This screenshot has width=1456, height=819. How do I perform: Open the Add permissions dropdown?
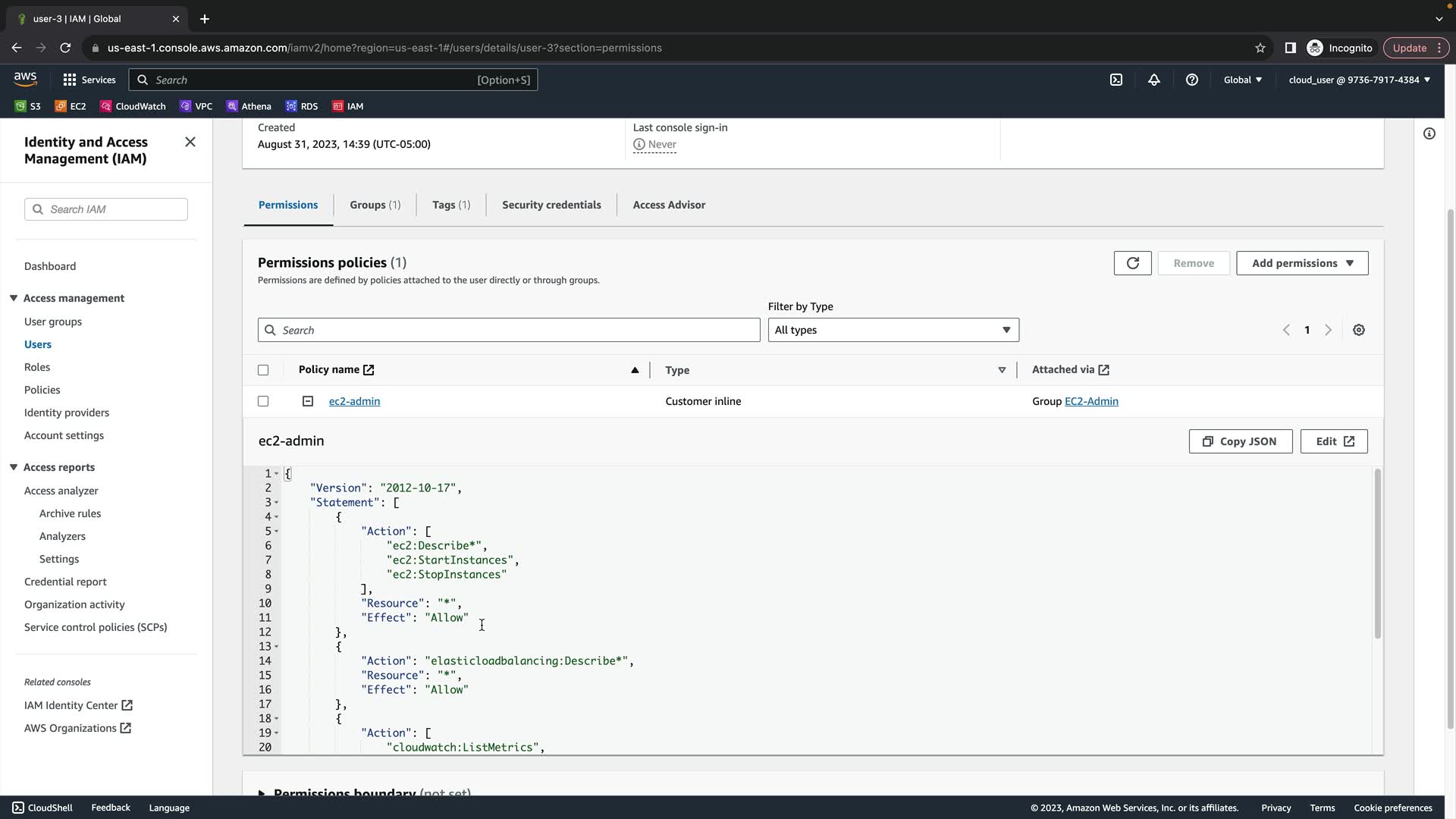pos(1301,263)
